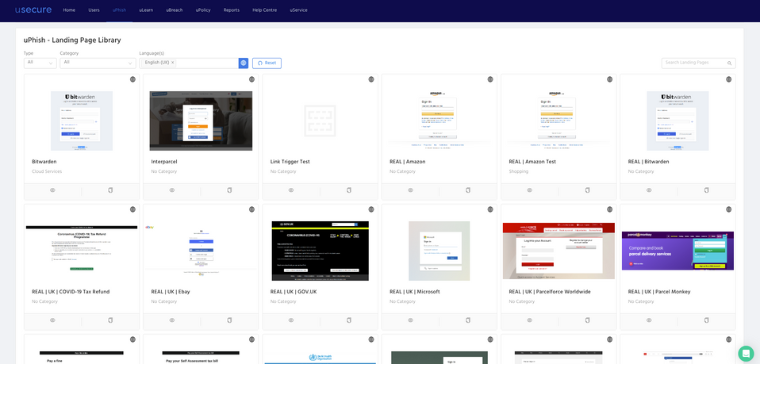Copy the REAL | Bitwarden landing page
This screenshot has width=760, height=420.
click(707, 190)
